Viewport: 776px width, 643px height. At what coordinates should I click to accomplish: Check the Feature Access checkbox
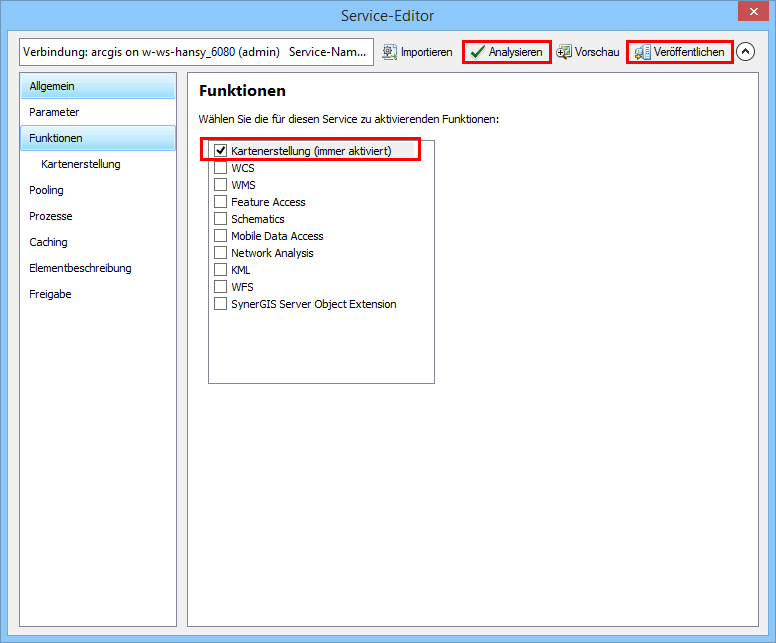(220, 201)
